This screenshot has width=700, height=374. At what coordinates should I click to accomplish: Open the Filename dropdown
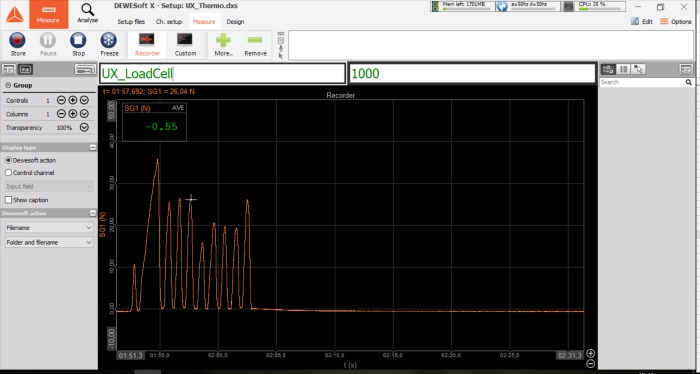[49, 228]
